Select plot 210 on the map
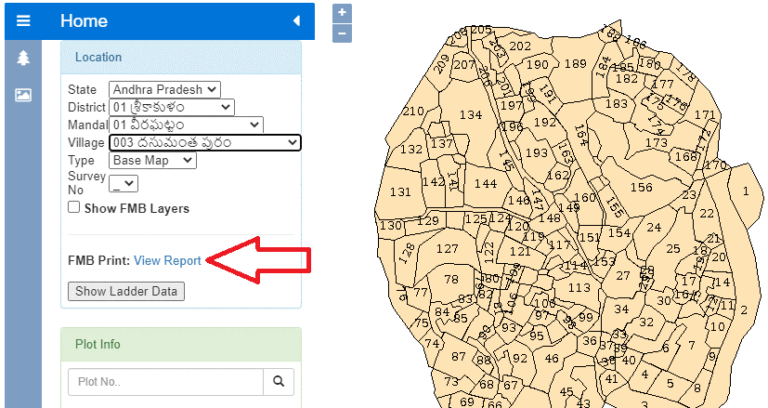The height and width of the screenshot is (408, 768). click(x=413, y=111)
